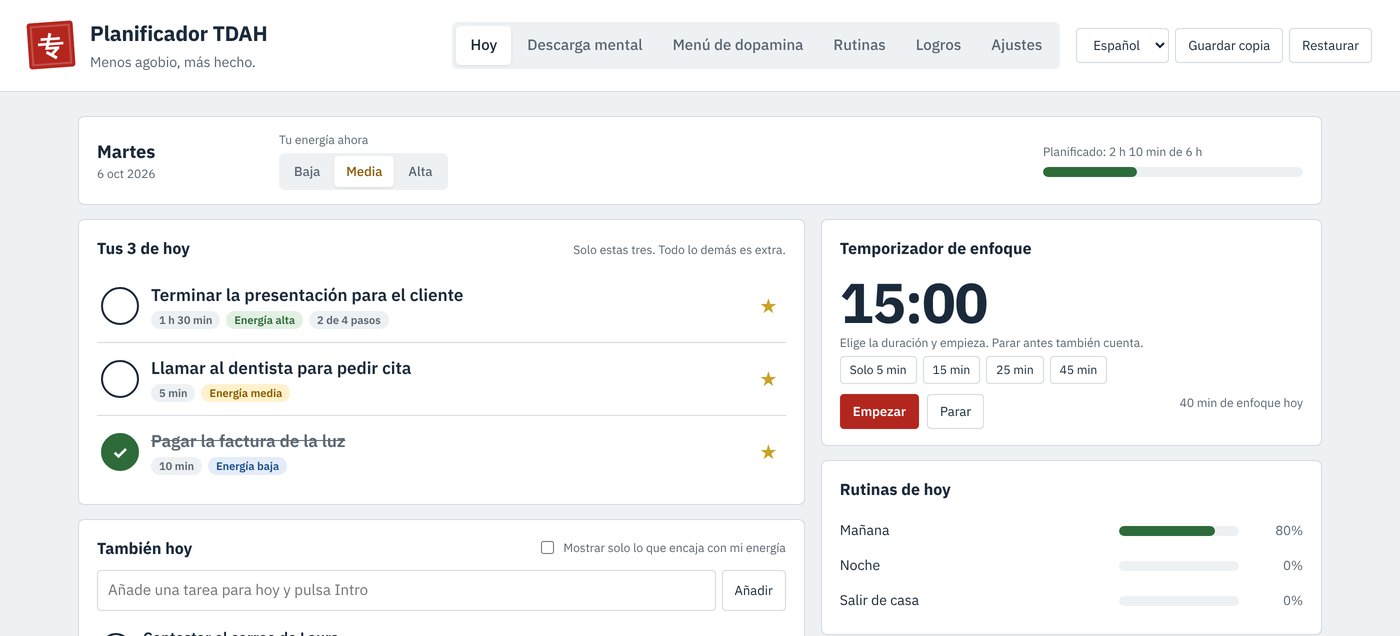Mark 'Terminar la presentación para el cliente' complete
1400x636 pixels.
point(120,306)
